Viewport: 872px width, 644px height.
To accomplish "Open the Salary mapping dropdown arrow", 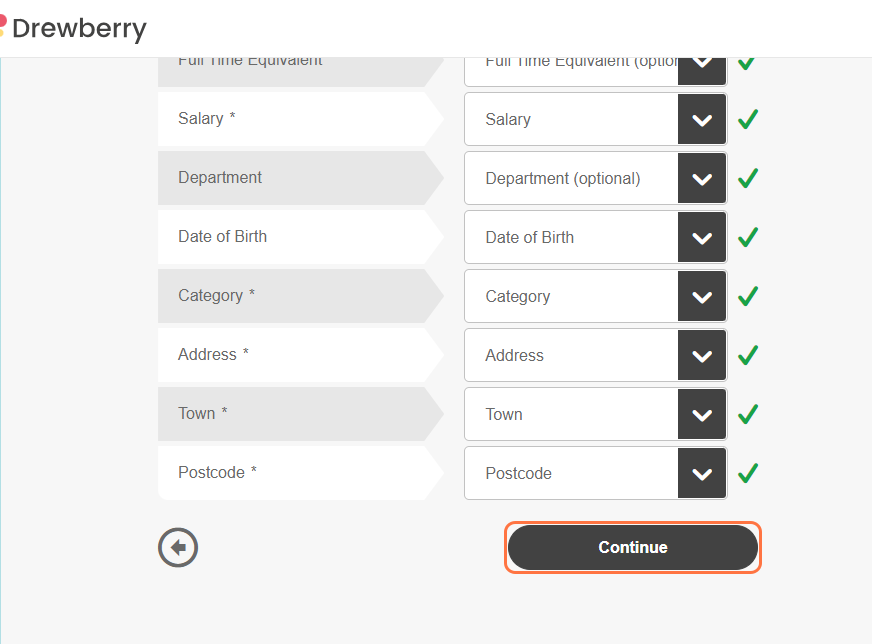I will 702,119.
